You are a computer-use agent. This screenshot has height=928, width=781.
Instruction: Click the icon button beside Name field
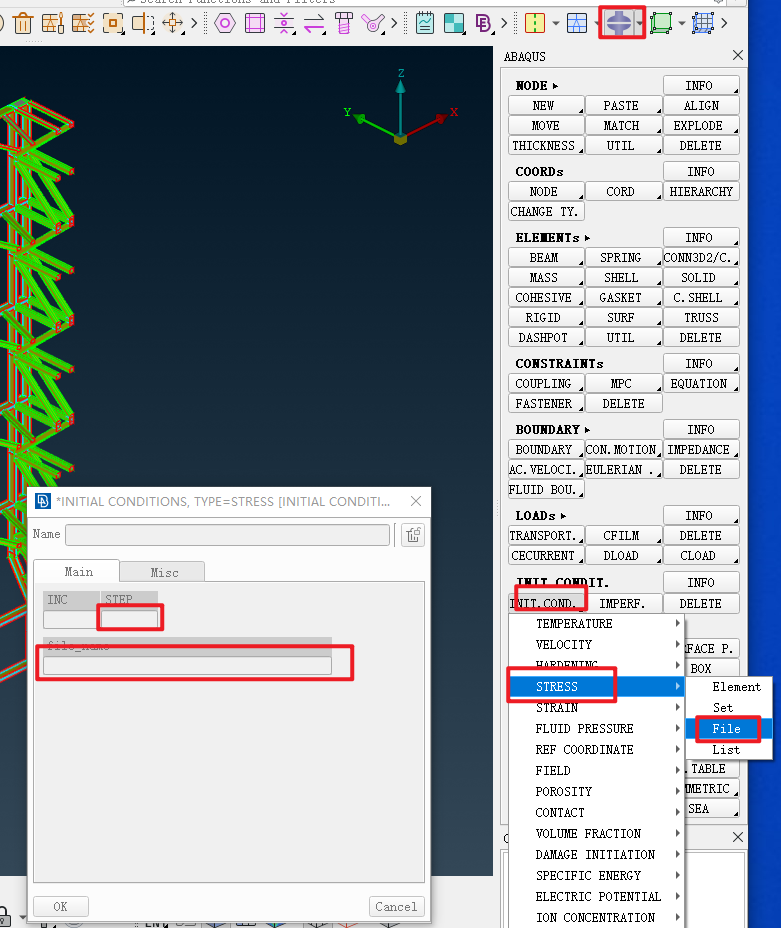point(412,535)
